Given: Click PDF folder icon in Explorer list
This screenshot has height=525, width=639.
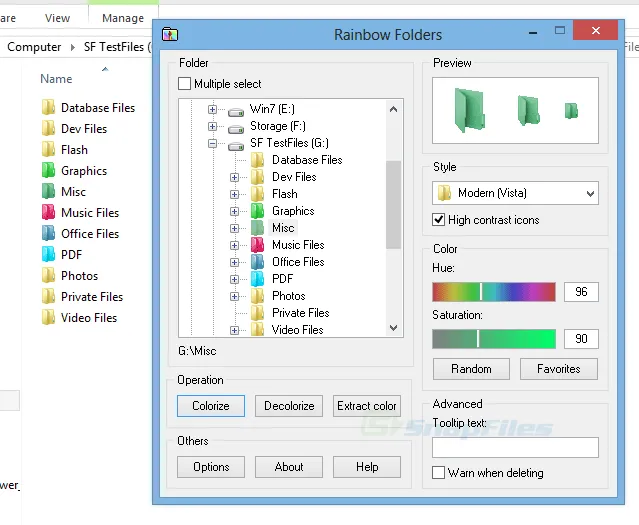Looking at the screenshot, I should tap(48, 254).
